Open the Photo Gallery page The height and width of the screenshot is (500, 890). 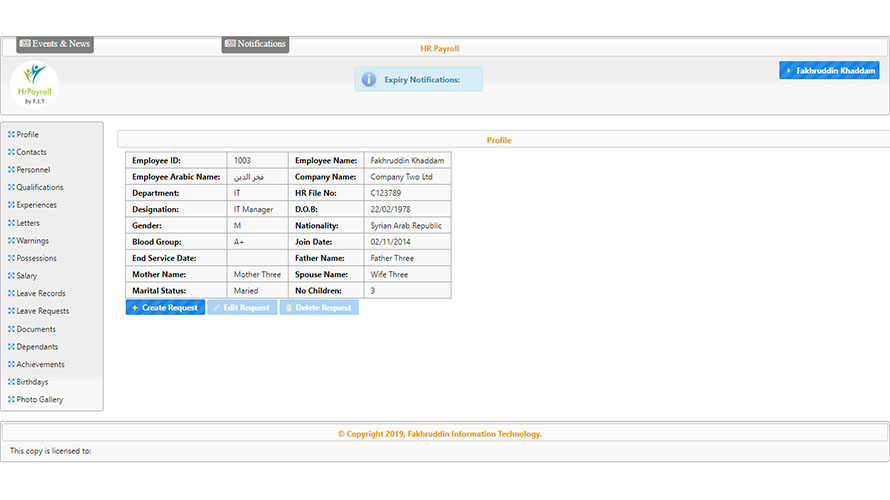pyautogui.click(x=40, y=400)
